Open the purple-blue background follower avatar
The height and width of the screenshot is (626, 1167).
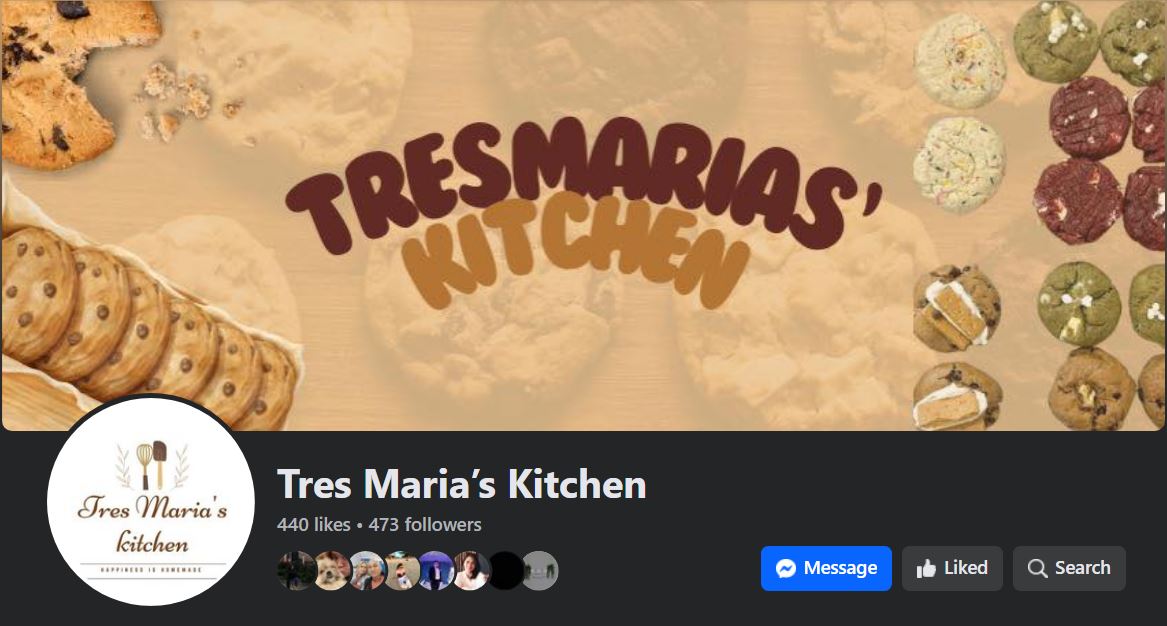[x=436, y=571]
